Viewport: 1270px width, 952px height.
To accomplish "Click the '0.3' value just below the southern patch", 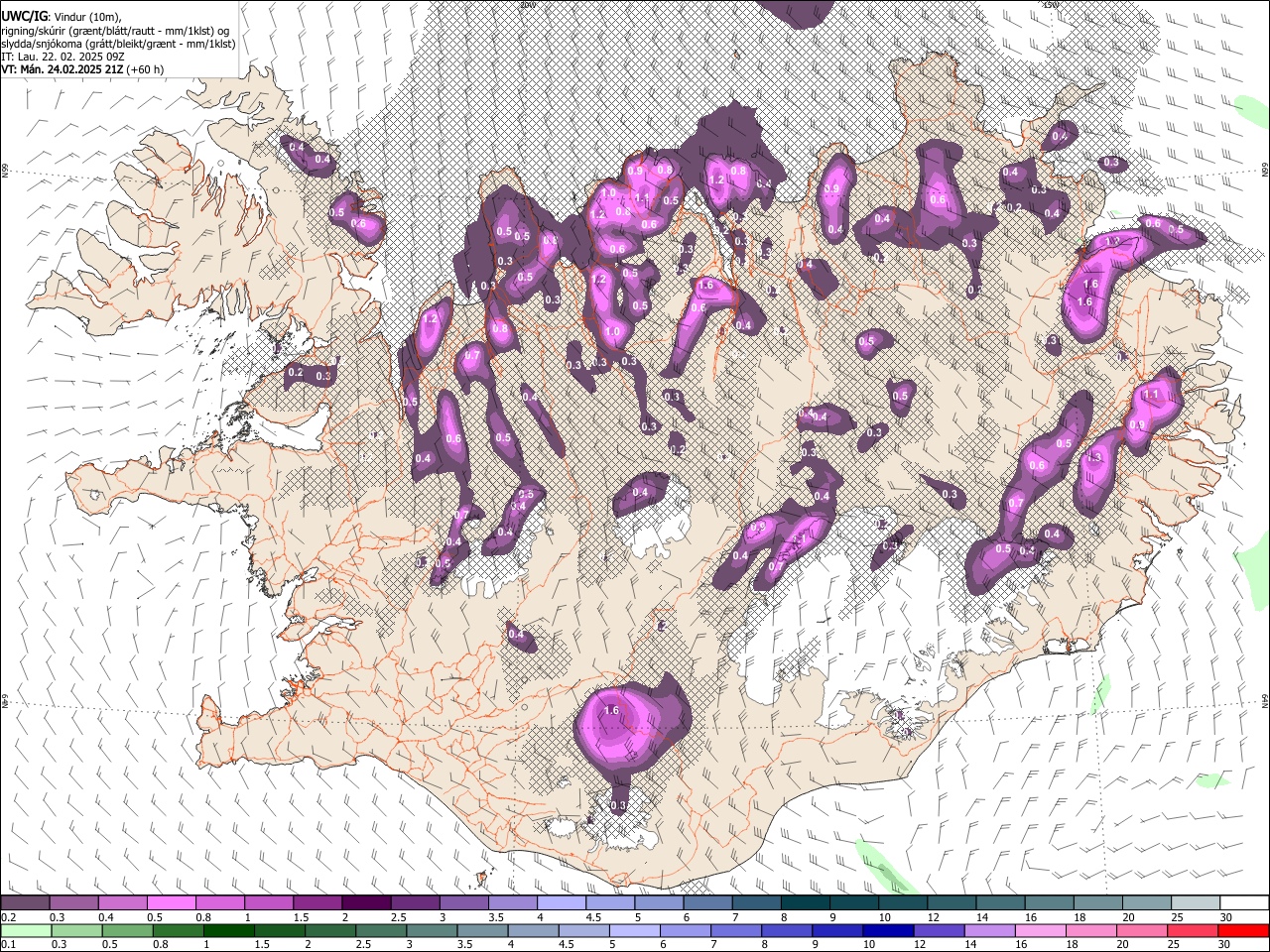I will [x=618, y=805].
